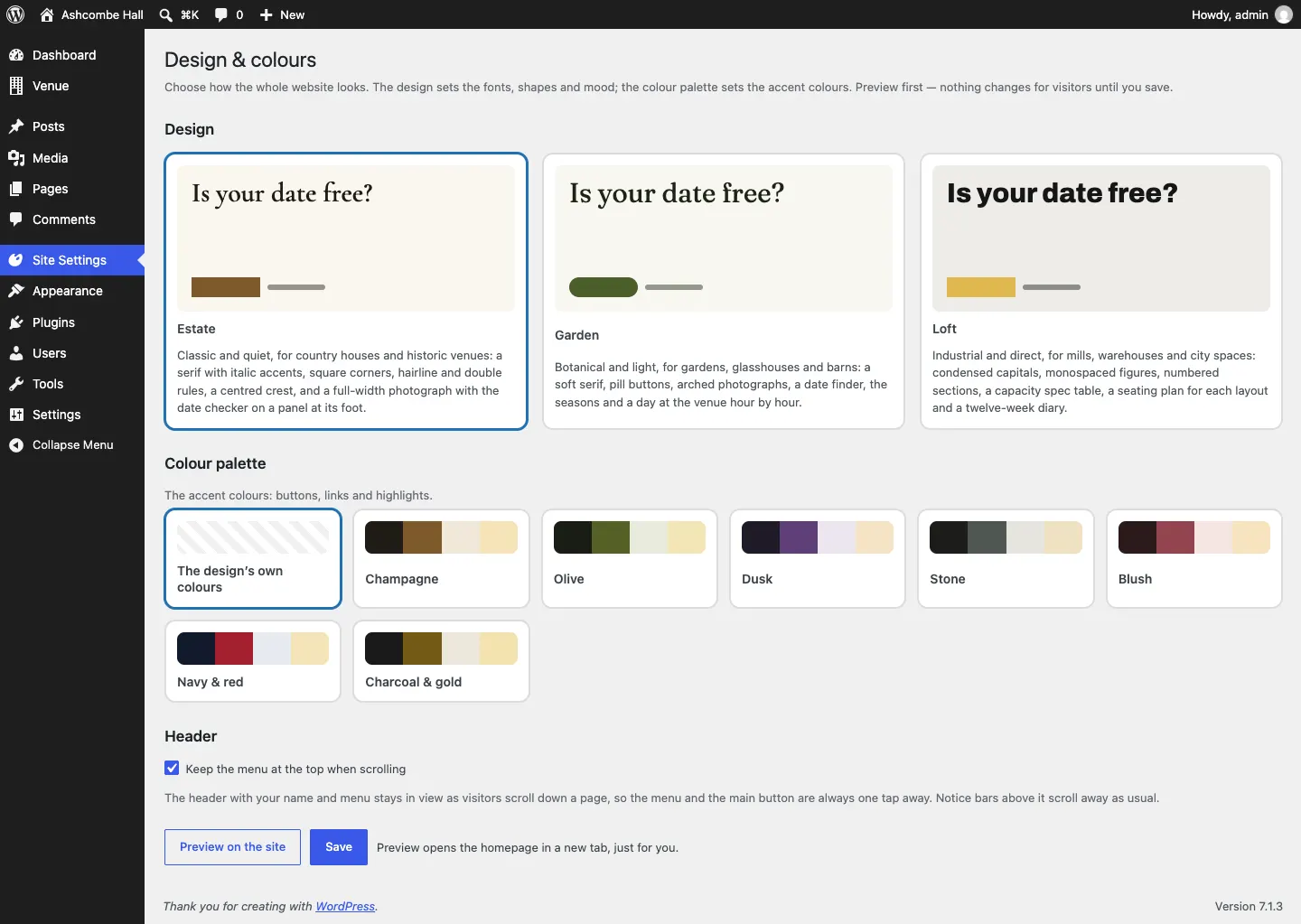Choose the Champagne colour palette
Screen dimensions: 1301x924
(x=441, y=558)
